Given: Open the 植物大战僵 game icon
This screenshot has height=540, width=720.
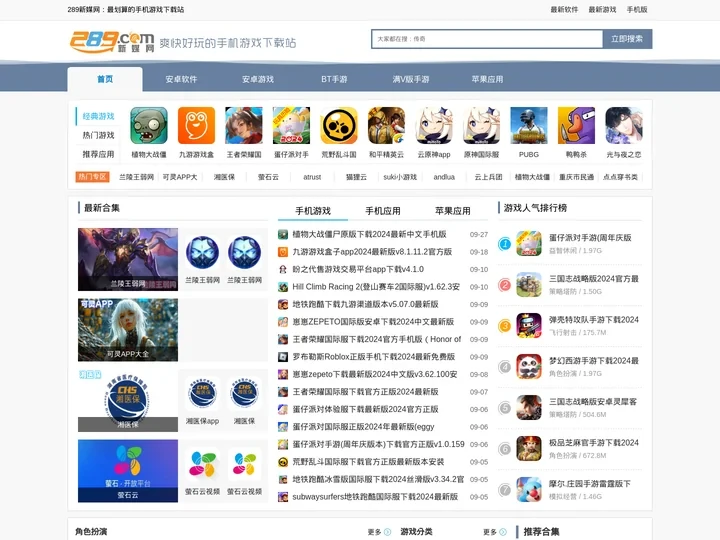Looking at the screenshot, I should (x=149, y=125).
